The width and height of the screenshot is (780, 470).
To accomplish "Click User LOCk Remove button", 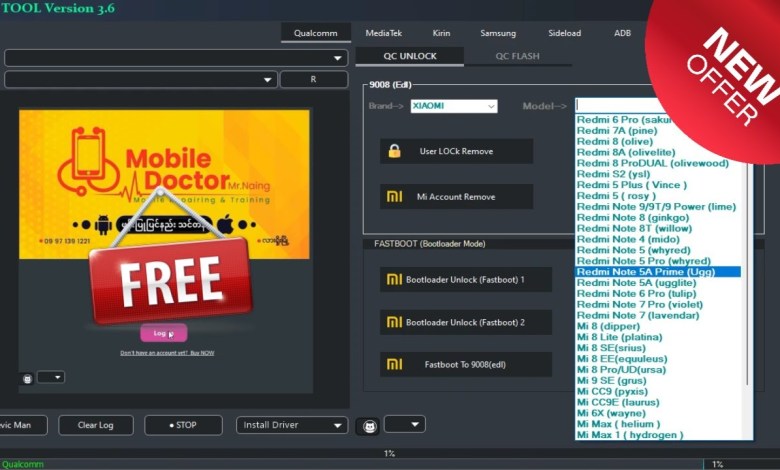I will [x=456, y=151].
